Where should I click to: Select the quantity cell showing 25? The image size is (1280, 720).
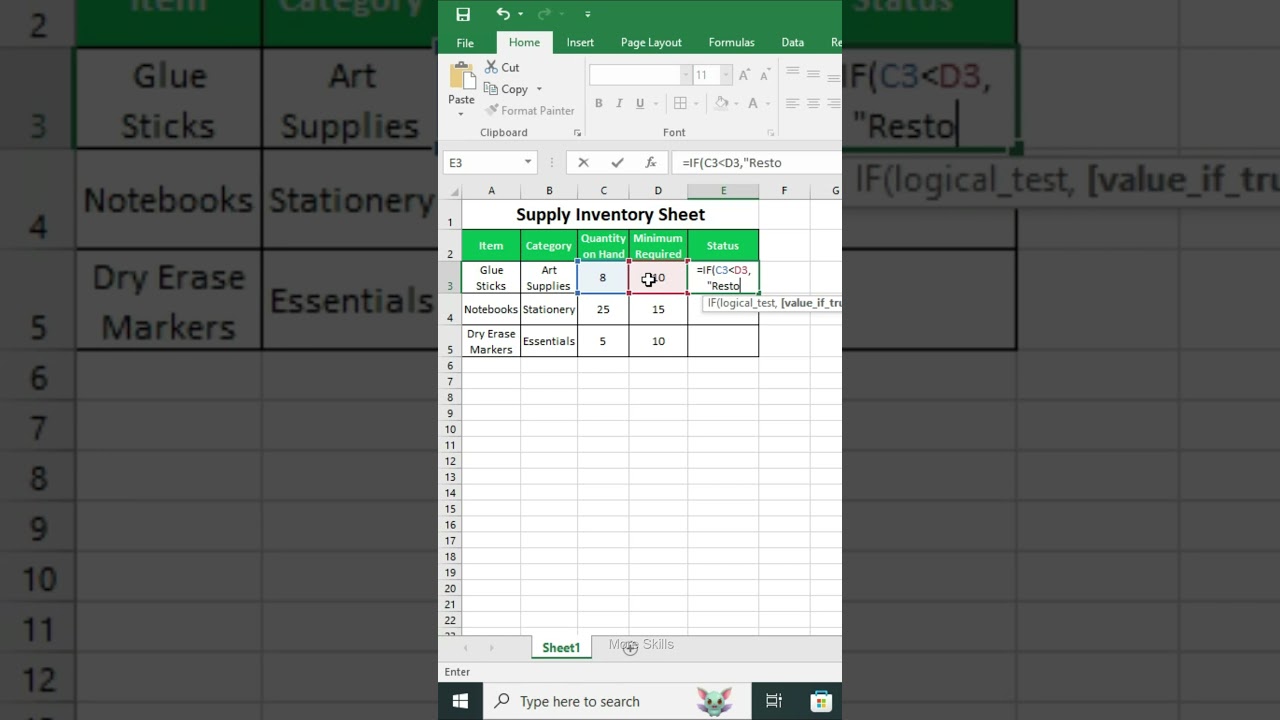pyautogui.click(x=603, y=309)
